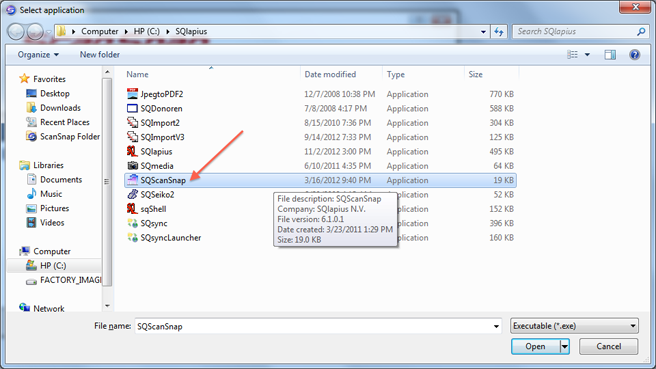The width and height of the screenshot is (656, 369).
Task: Open the Help button icon
Action: (634, 54)
